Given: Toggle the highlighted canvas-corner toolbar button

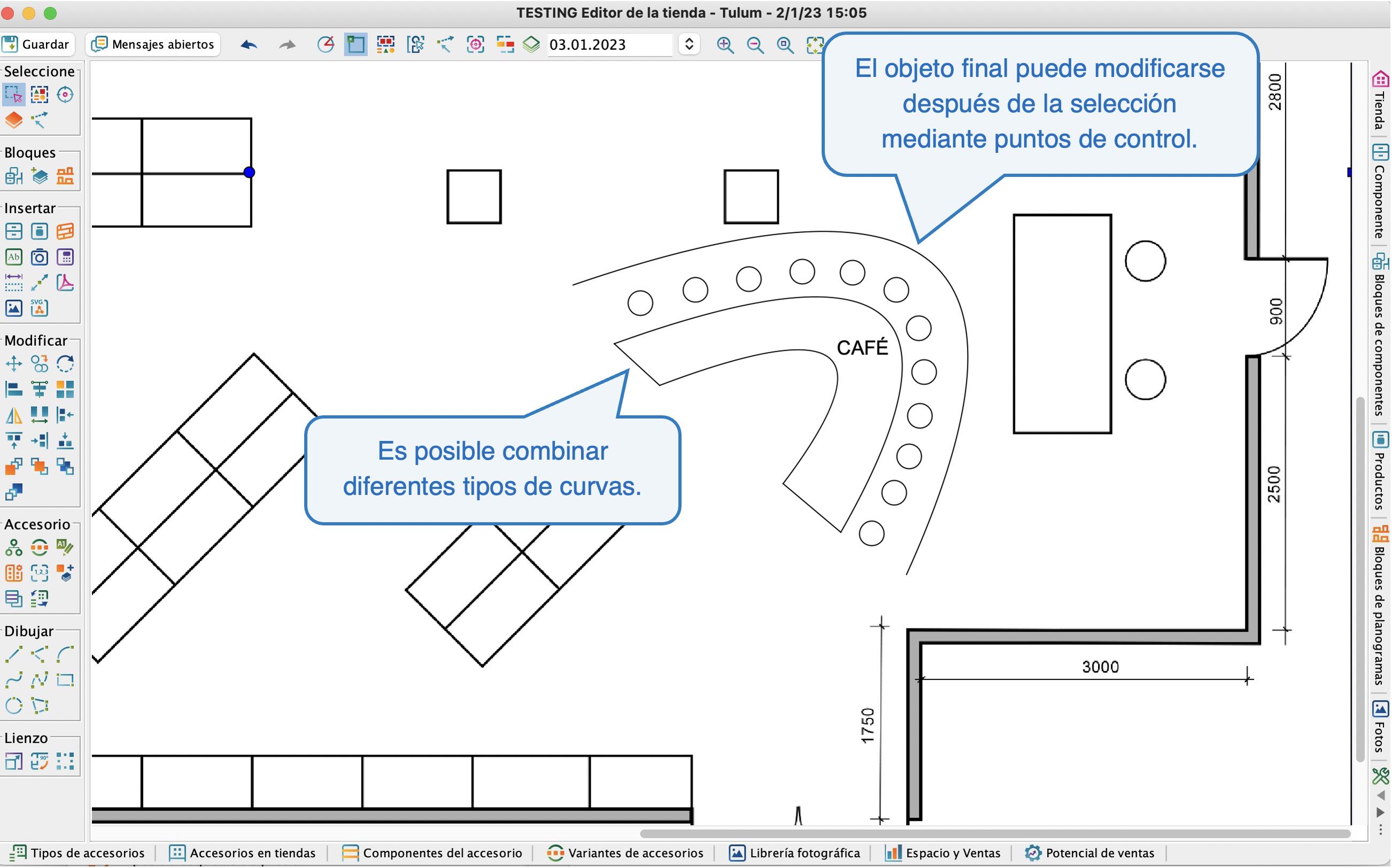Looking at the screenshot, I should click(x=356, y=45).
